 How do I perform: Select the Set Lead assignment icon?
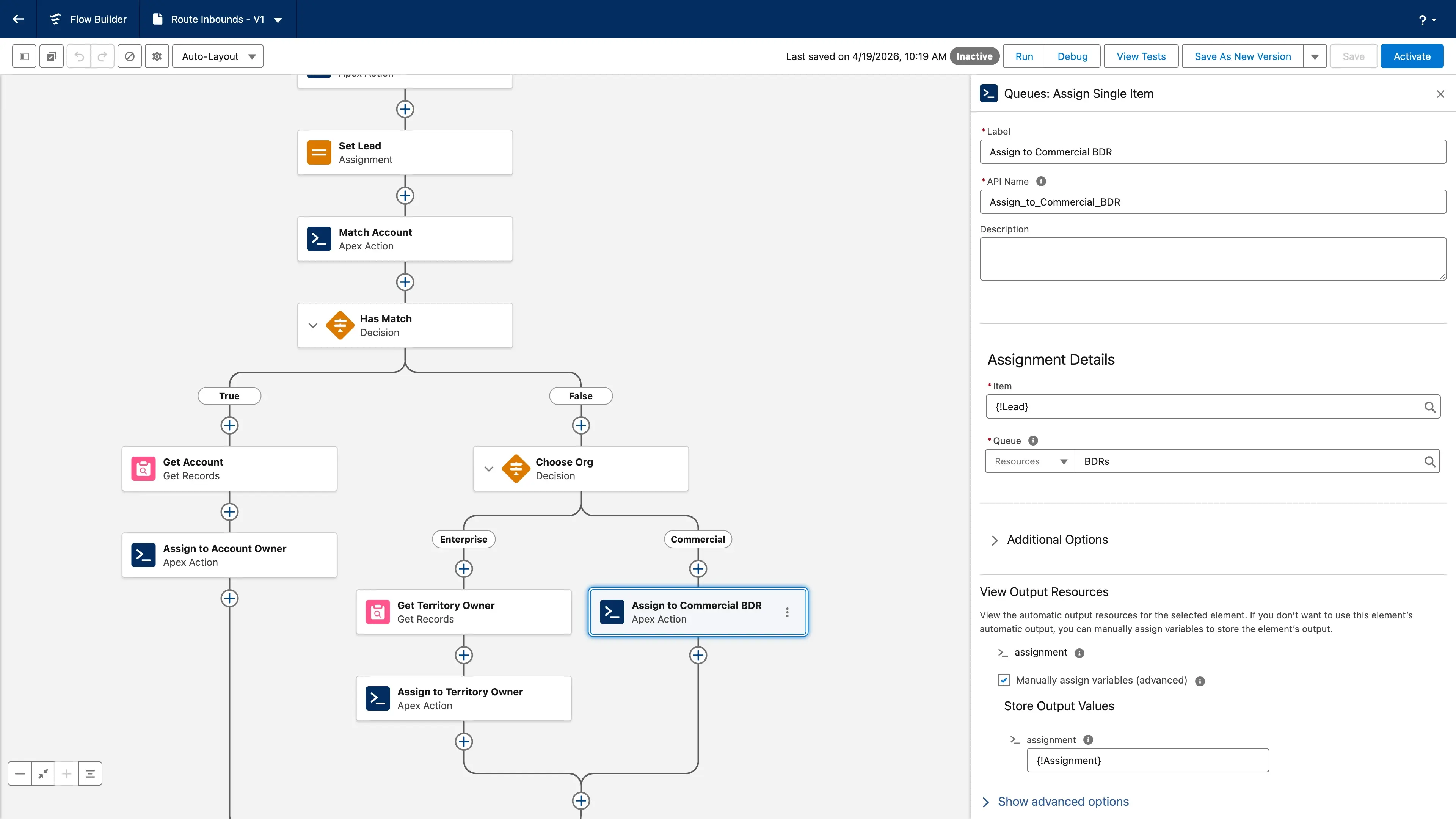click(x=319, y=152)
